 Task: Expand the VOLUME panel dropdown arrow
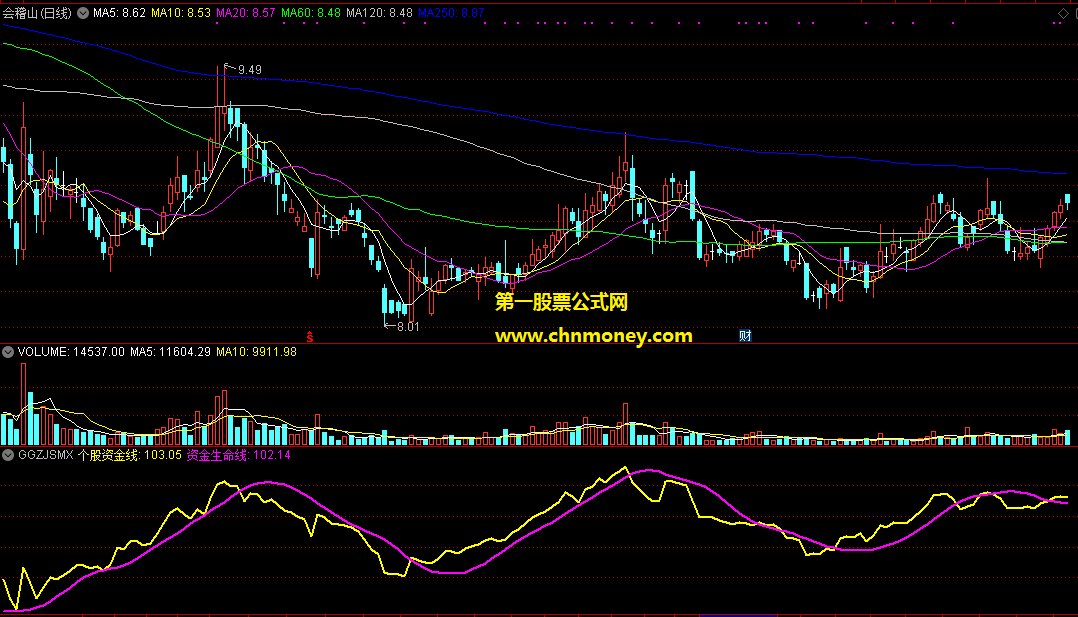click(x=8, y=352)
